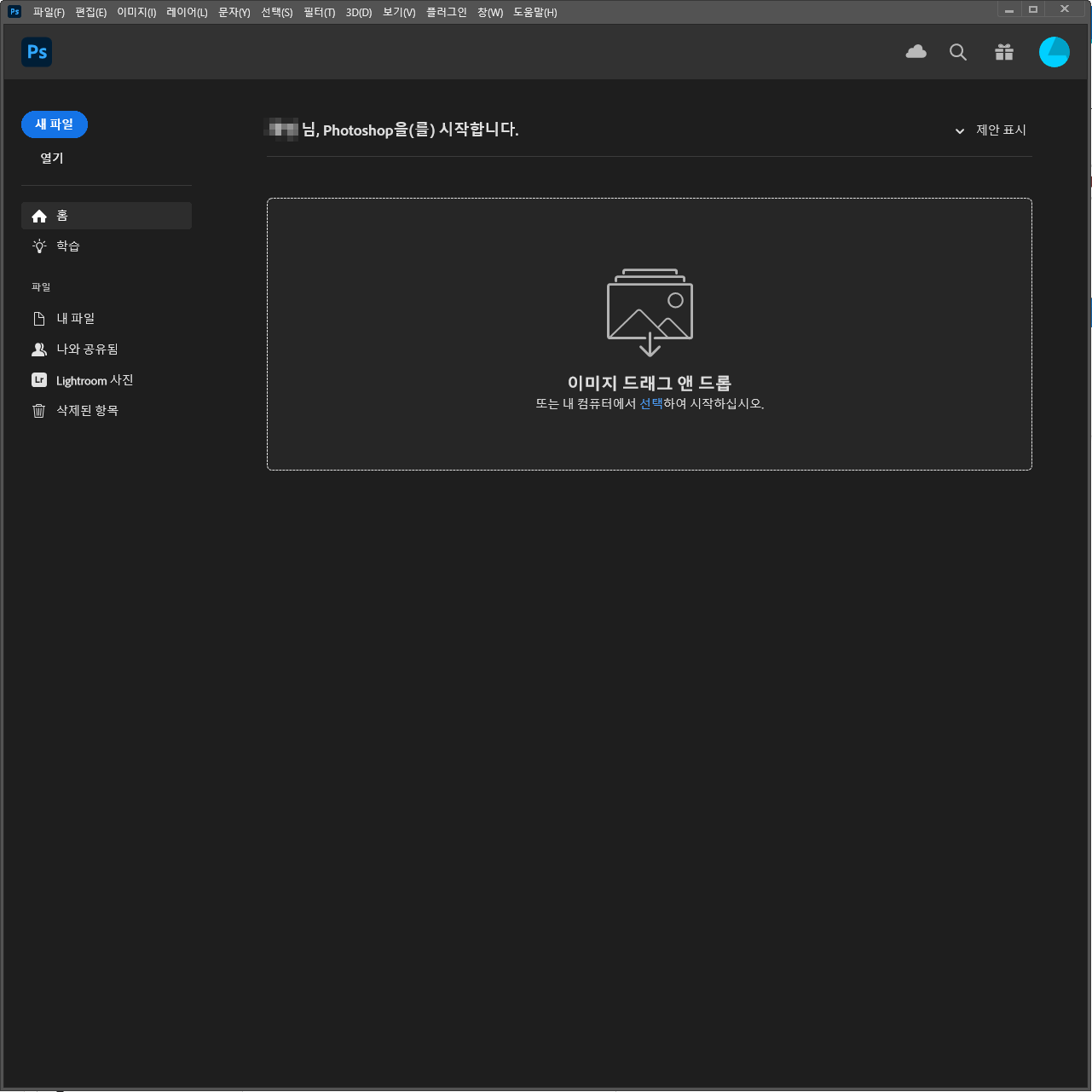The image size is (1092, 1092).
Task: Open the 창(W) menu
Action: [490, 12]
